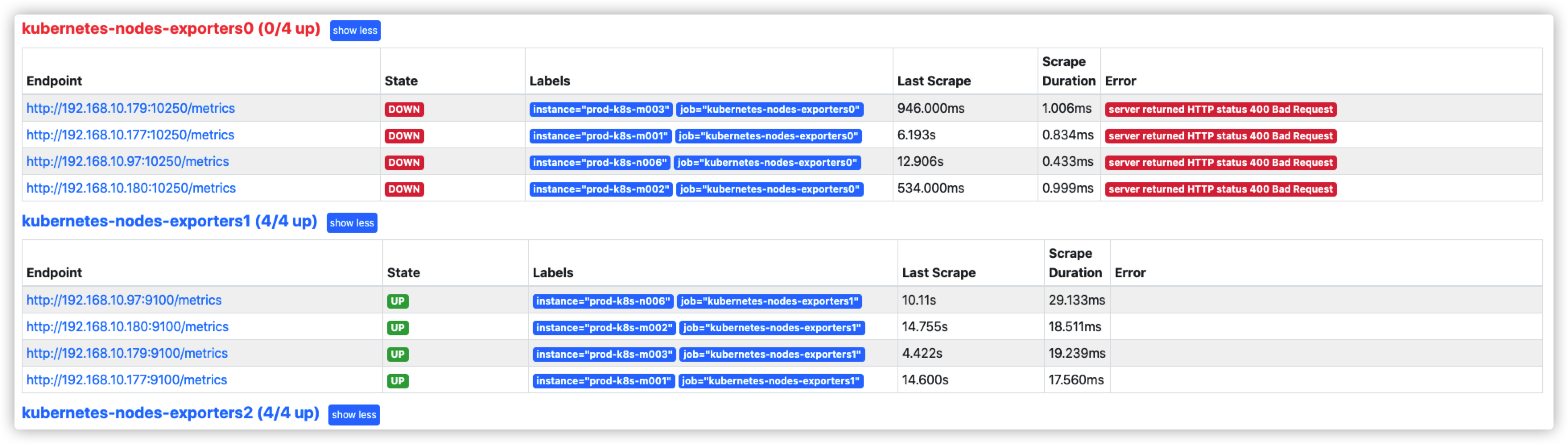
Task: Click instance="prod-k8s-n006" label in exporters0 table
Action: (600, 163)
